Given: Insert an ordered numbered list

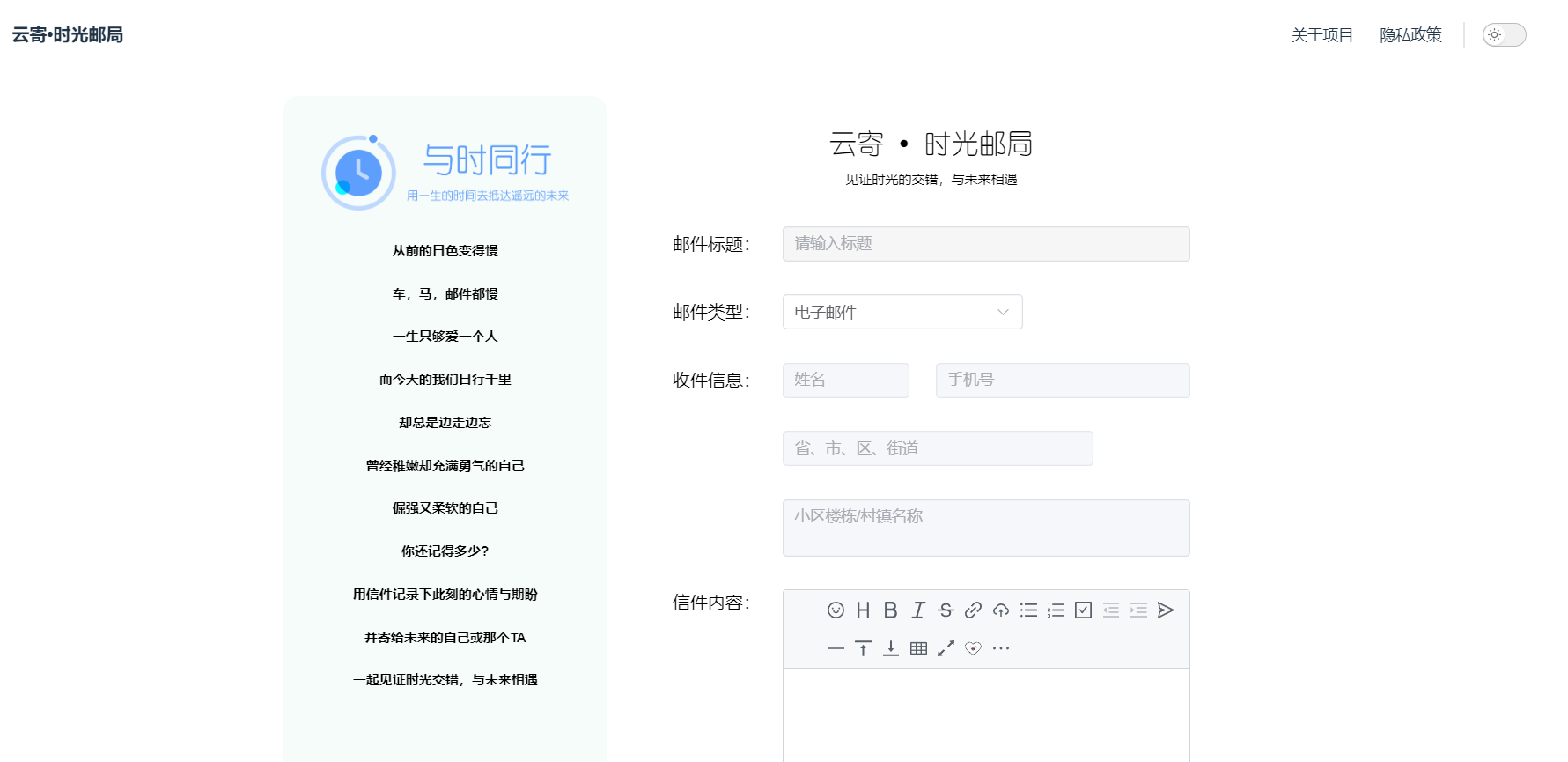Looking at the screenshot, I should [x=1056, y=610].
